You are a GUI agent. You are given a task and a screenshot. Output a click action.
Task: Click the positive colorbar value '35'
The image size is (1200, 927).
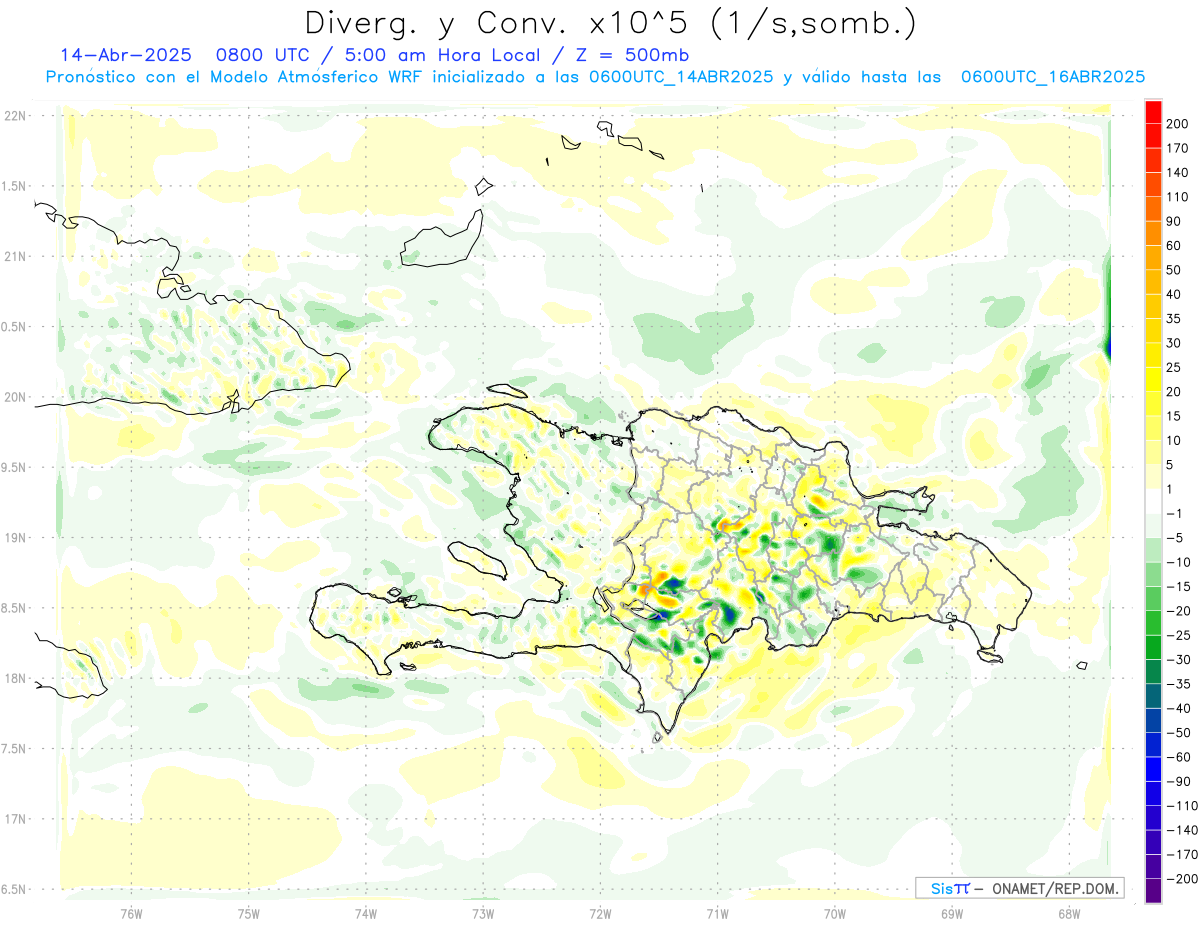tap(1175, 319)
